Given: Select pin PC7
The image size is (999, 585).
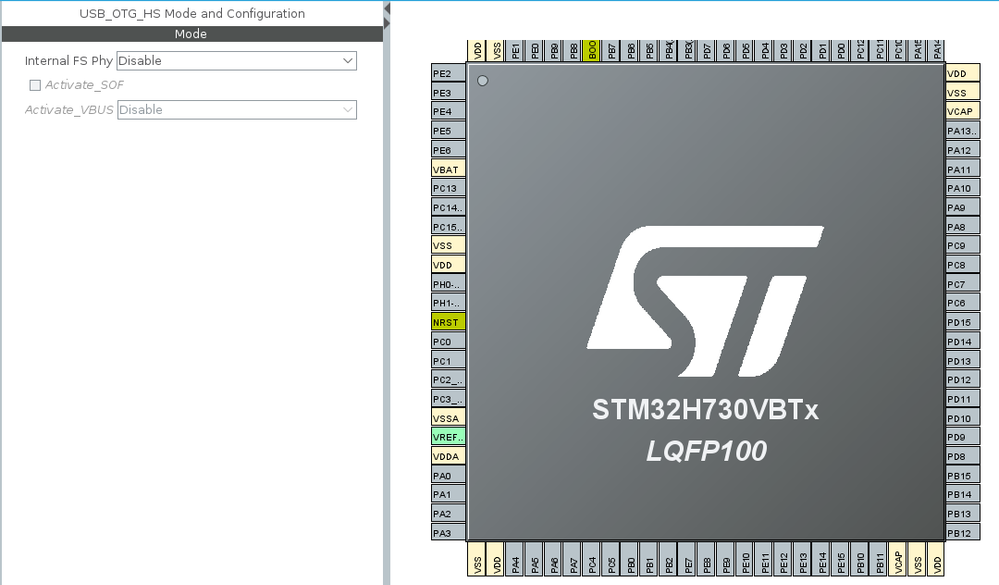Looking at the screenshot, I should point(963,284).
